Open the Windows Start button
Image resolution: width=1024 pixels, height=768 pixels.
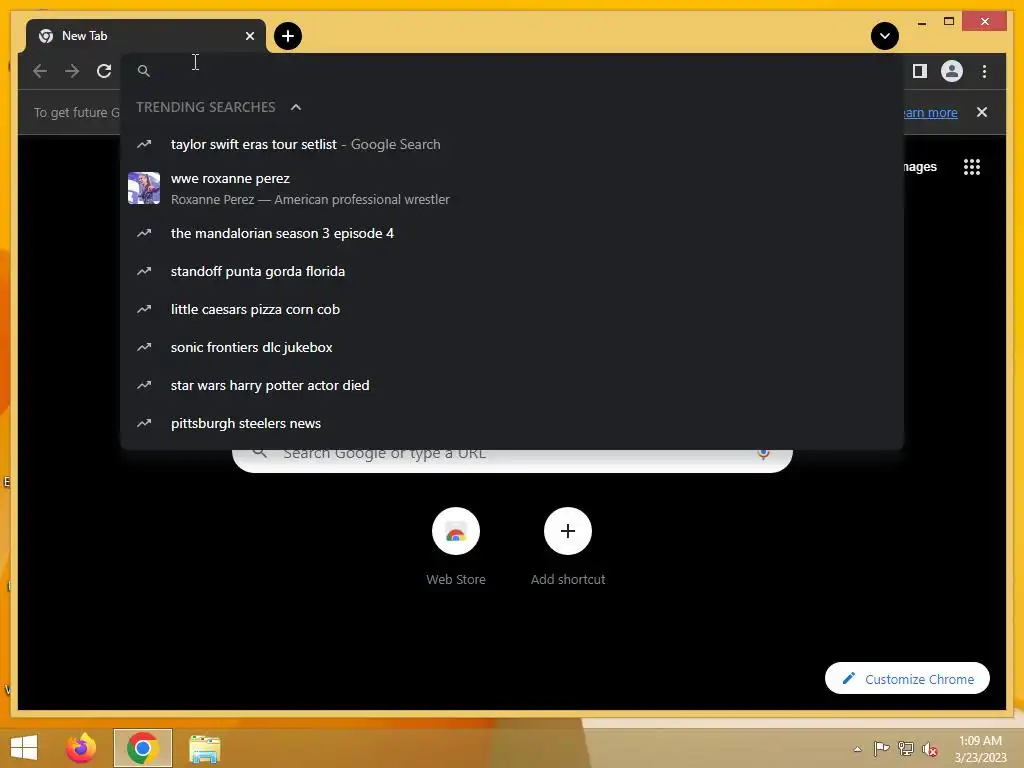24,748
